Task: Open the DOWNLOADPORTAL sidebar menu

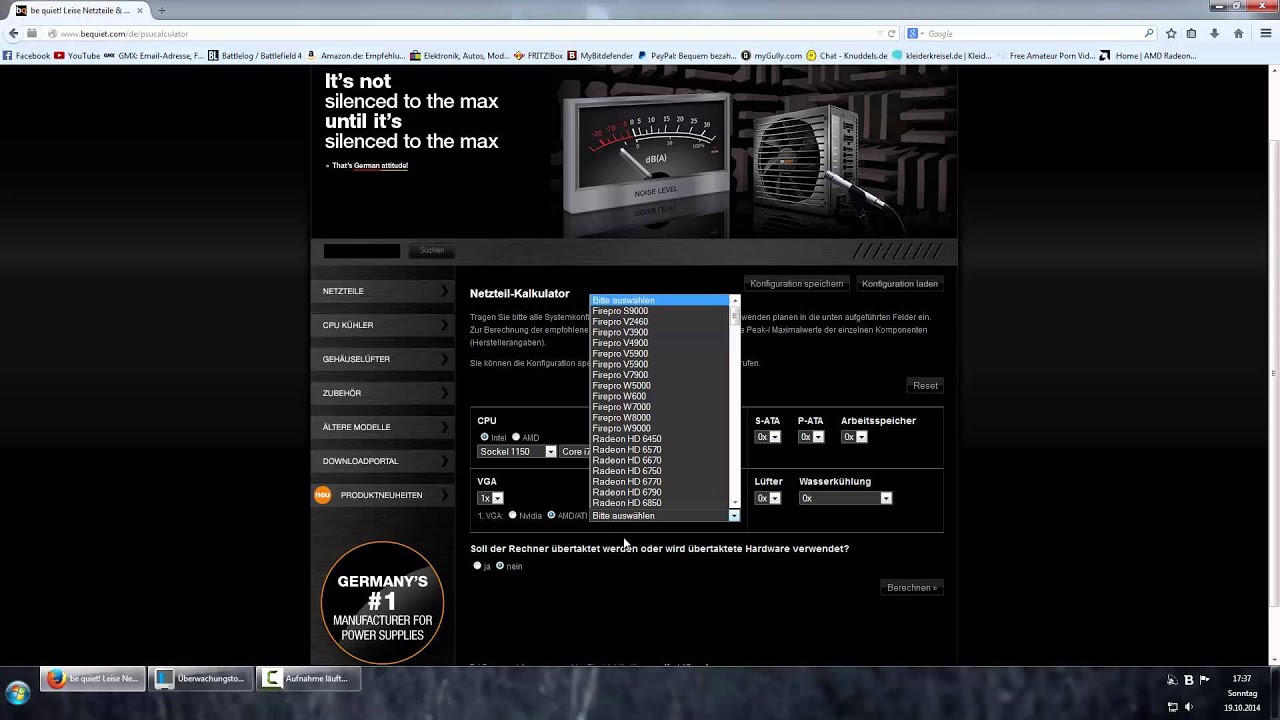Action: (x=383, y=461)
